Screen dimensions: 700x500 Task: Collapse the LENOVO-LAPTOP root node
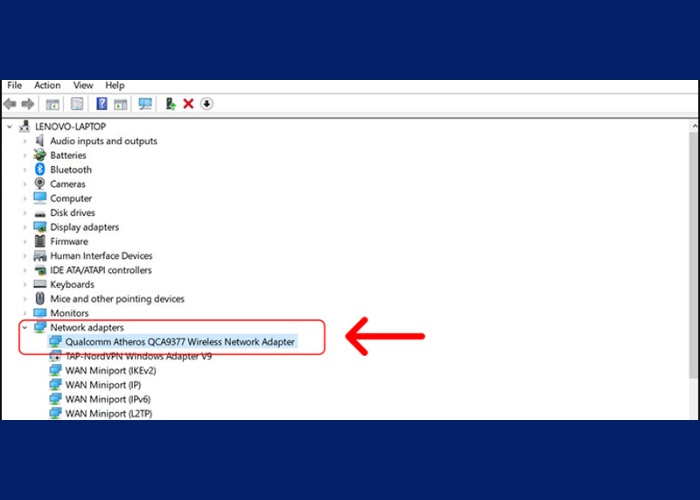[10, 127]
